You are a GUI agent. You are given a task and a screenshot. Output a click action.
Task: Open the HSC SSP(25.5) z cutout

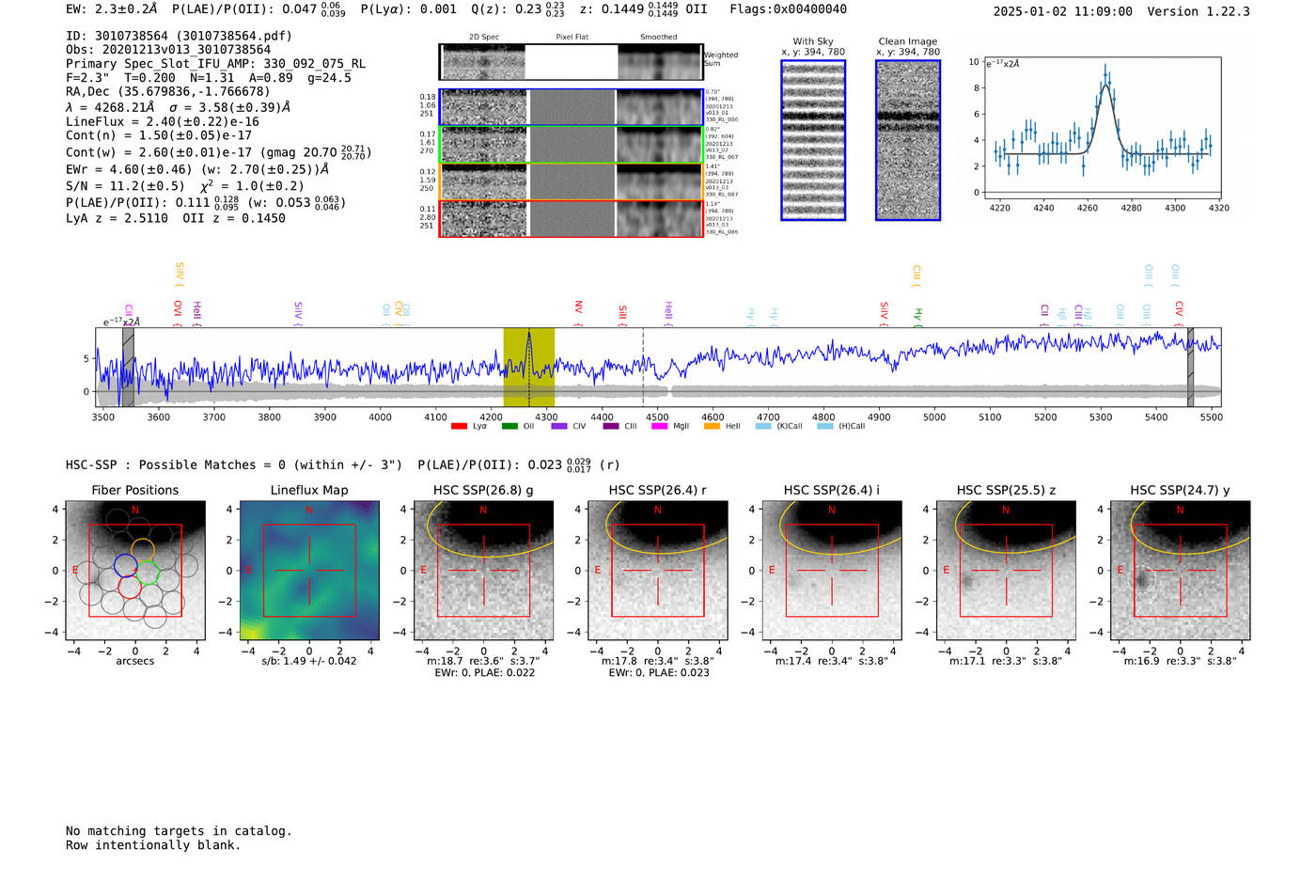coord(1006,571)
